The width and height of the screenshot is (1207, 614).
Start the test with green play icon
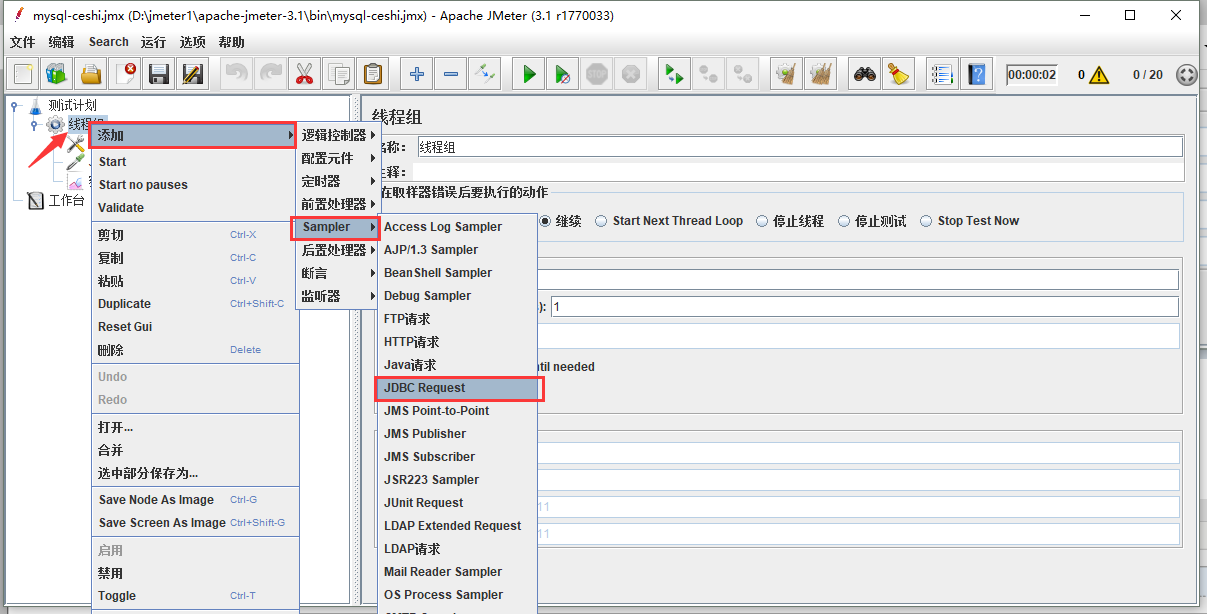[530, 74]
